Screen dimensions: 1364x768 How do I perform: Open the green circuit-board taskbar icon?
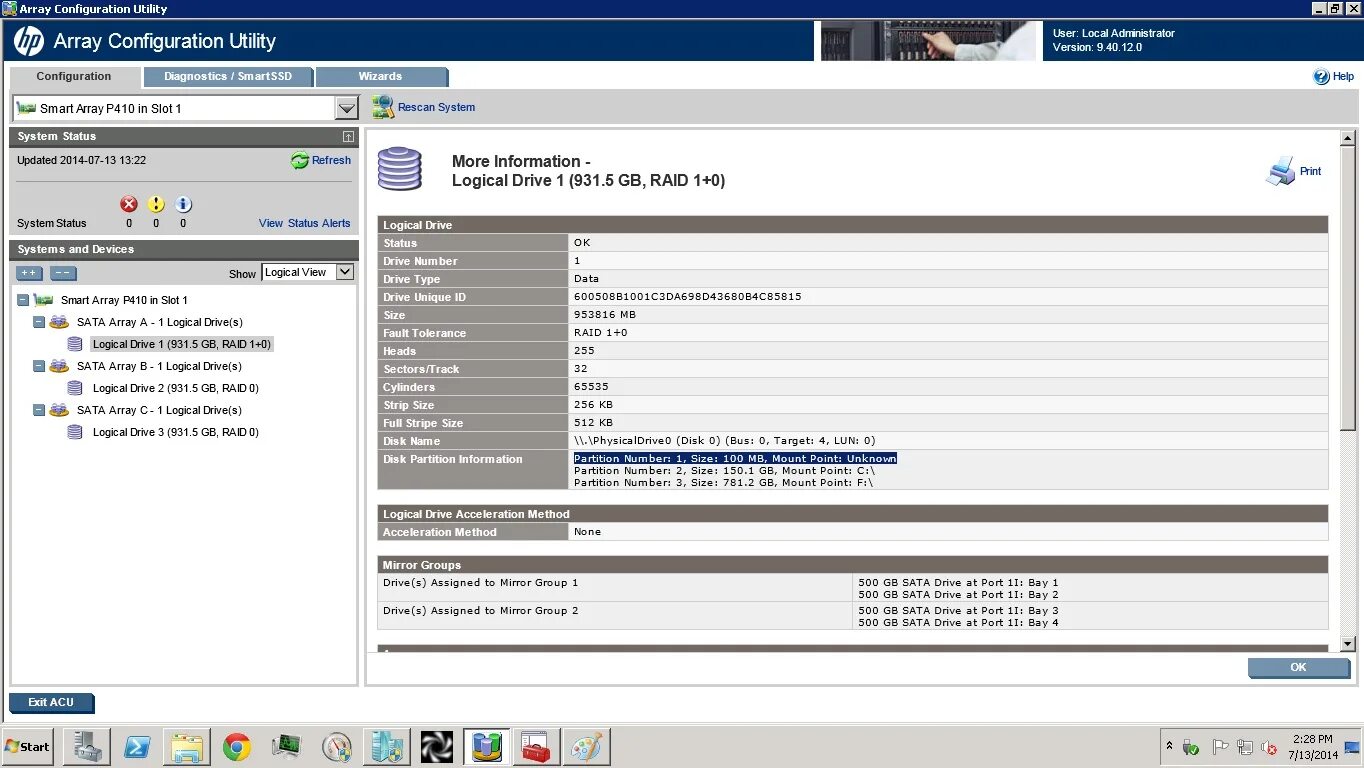click(x=287, y=747)
